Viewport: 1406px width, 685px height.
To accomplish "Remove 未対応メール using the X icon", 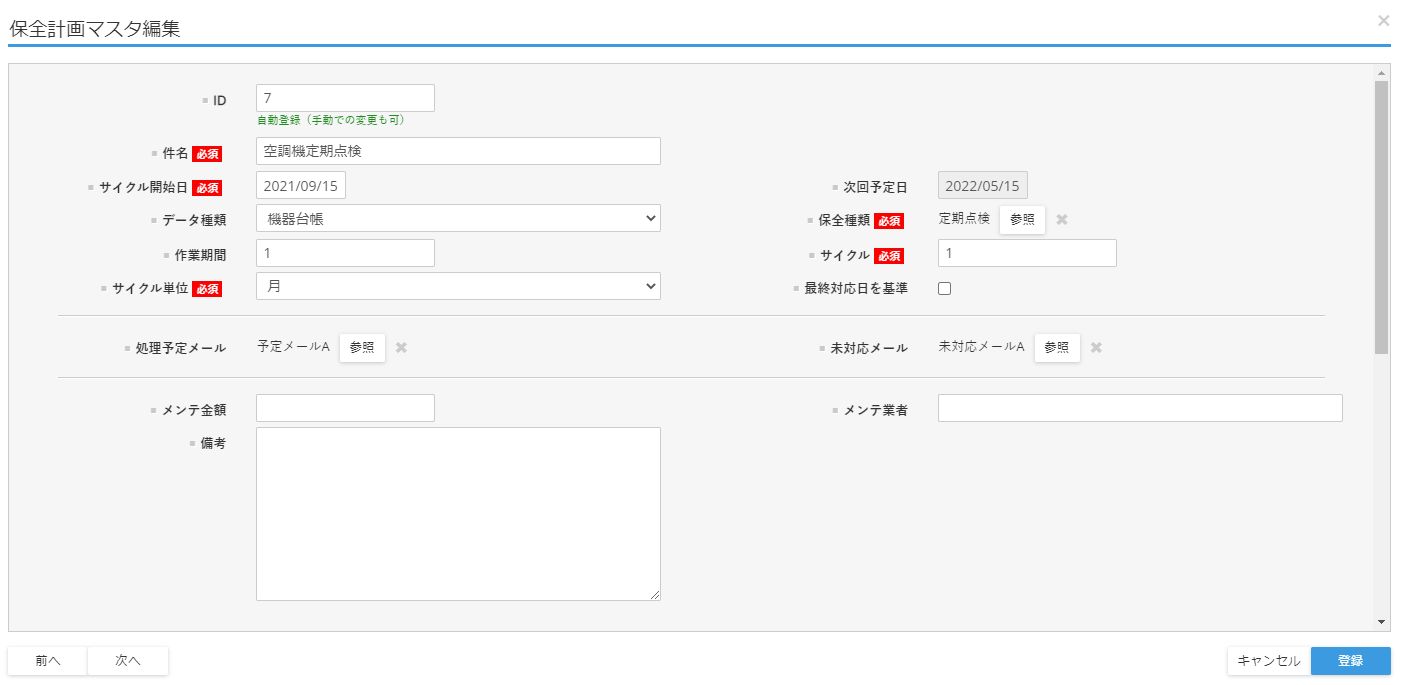I will [x=1096, y=348].
